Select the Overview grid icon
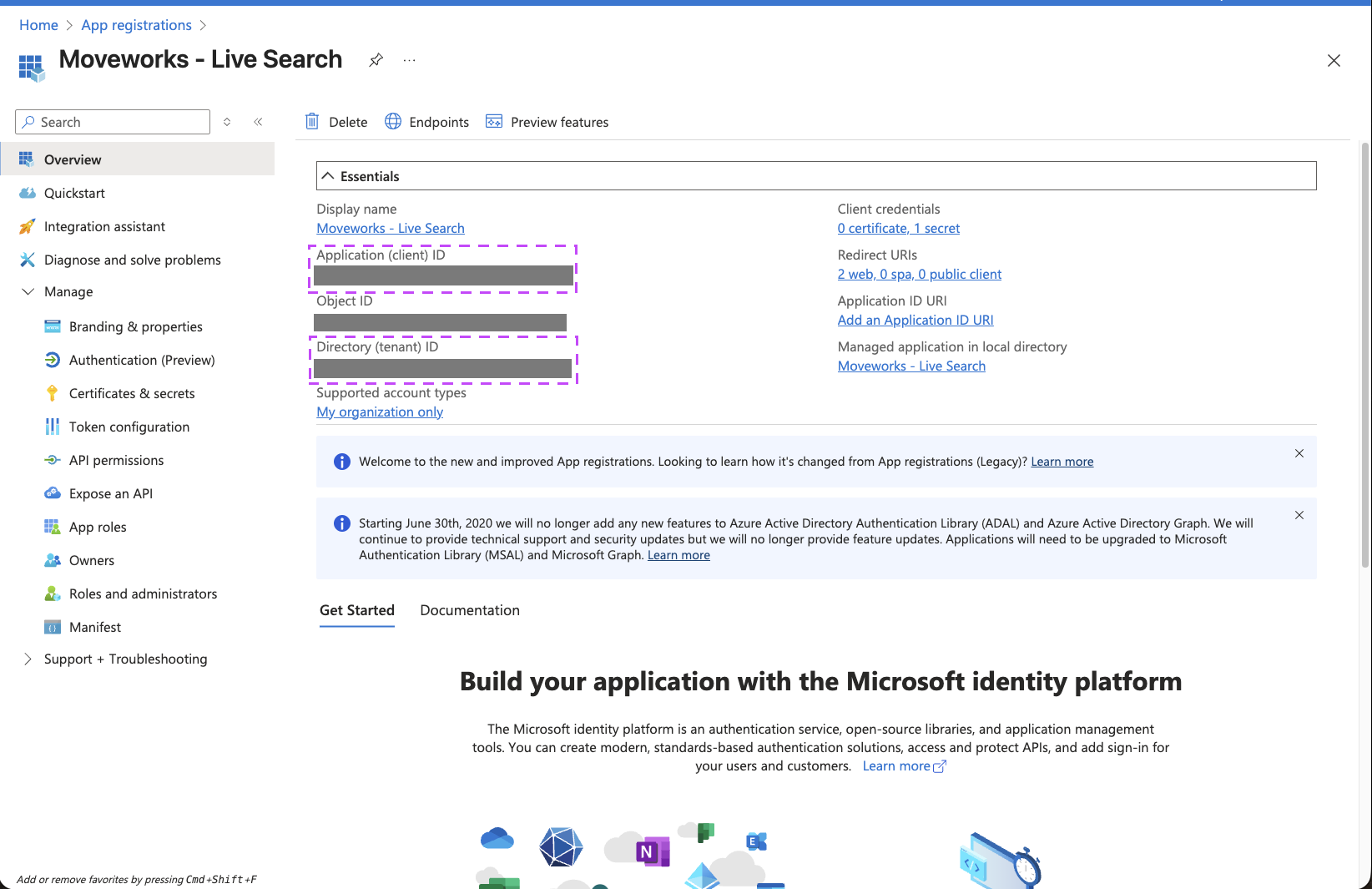Image resolution: width=1372 pixels, height=889 pixels. pyautogui.click(x=27, y=159)
